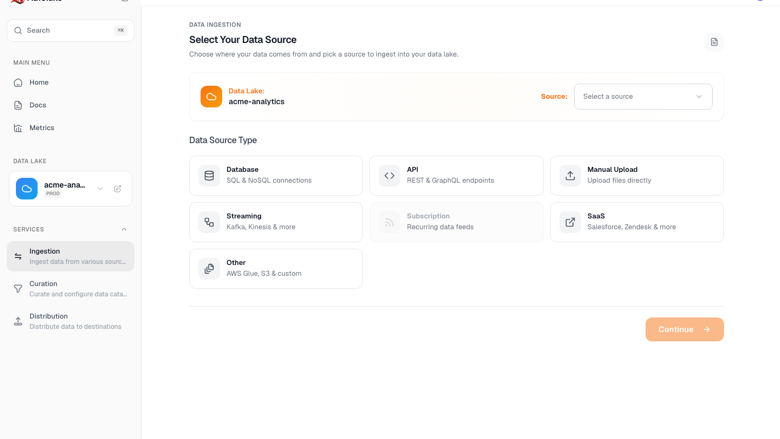Click the Curation funnel icon
780x439 pixels.
(x=18, y=289)
